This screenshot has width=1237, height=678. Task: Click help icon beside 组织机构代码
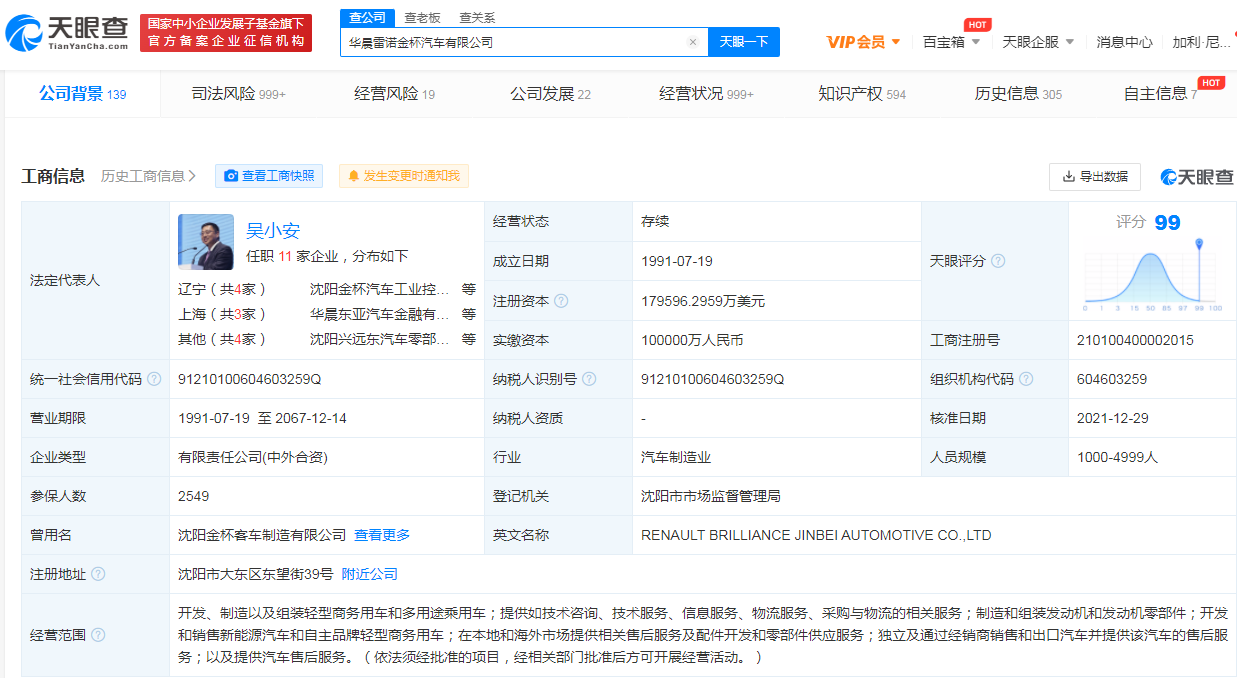point(1025,379)
